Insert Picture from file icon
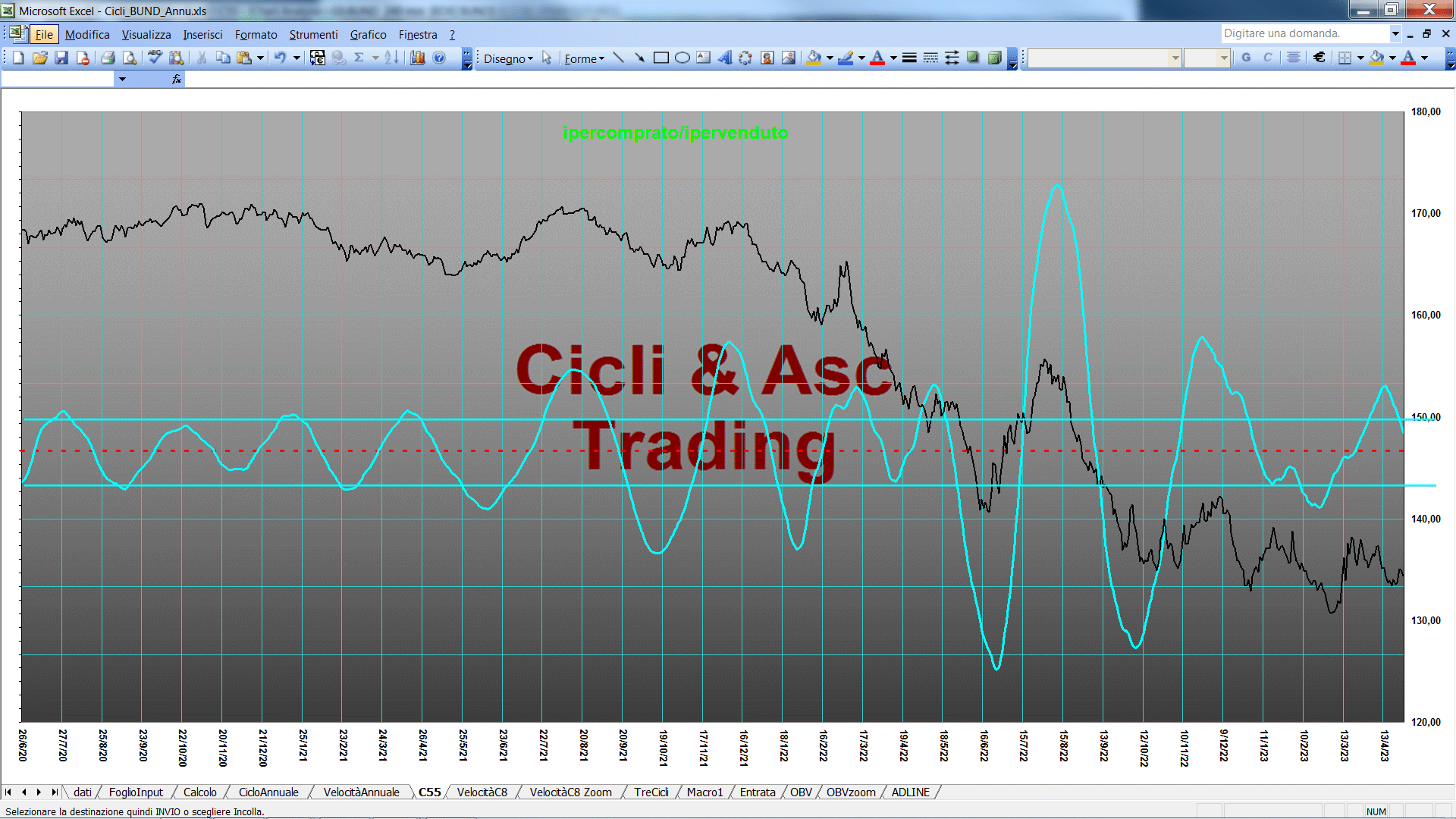1456x819 pixels. 789,58
